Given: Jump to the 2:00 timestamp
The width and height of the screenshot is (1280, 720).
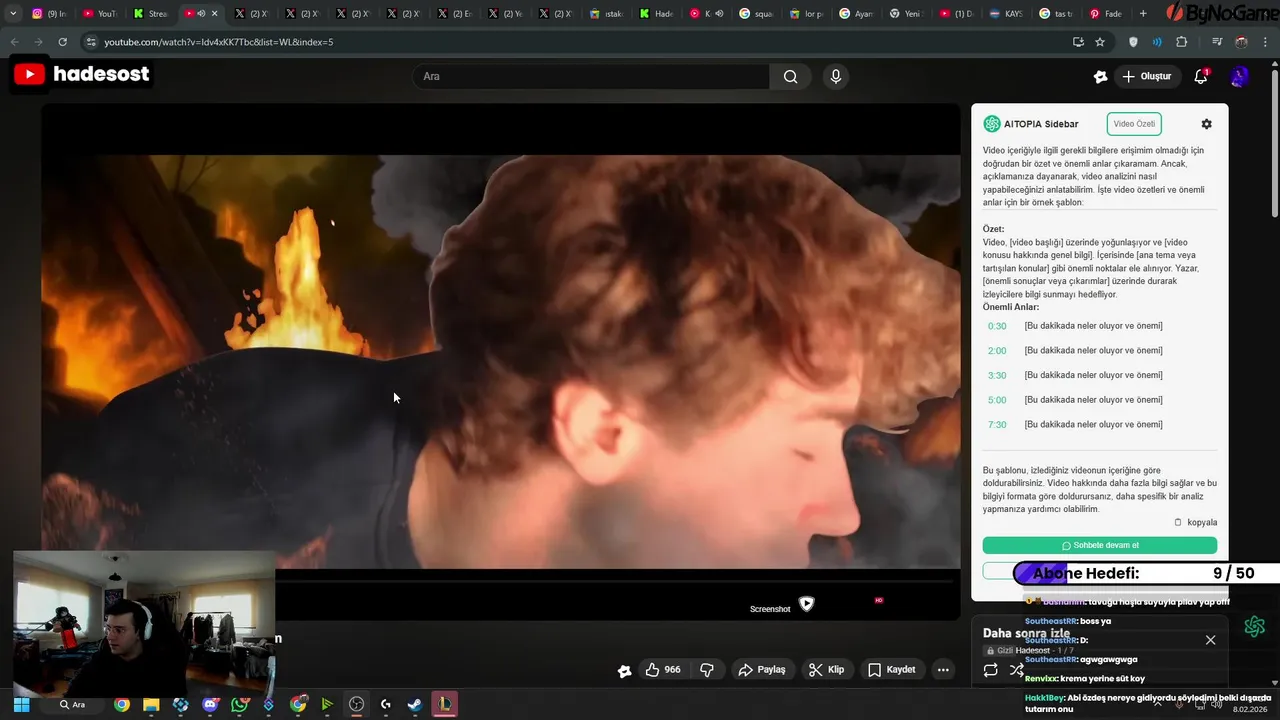Looking at the screenshot, I should 997,351.
